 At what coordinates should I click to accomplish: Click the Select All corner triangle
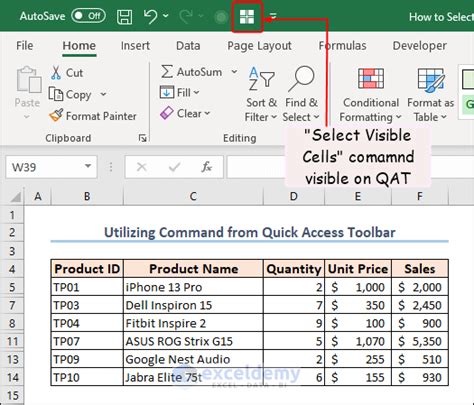pos(15,196)
